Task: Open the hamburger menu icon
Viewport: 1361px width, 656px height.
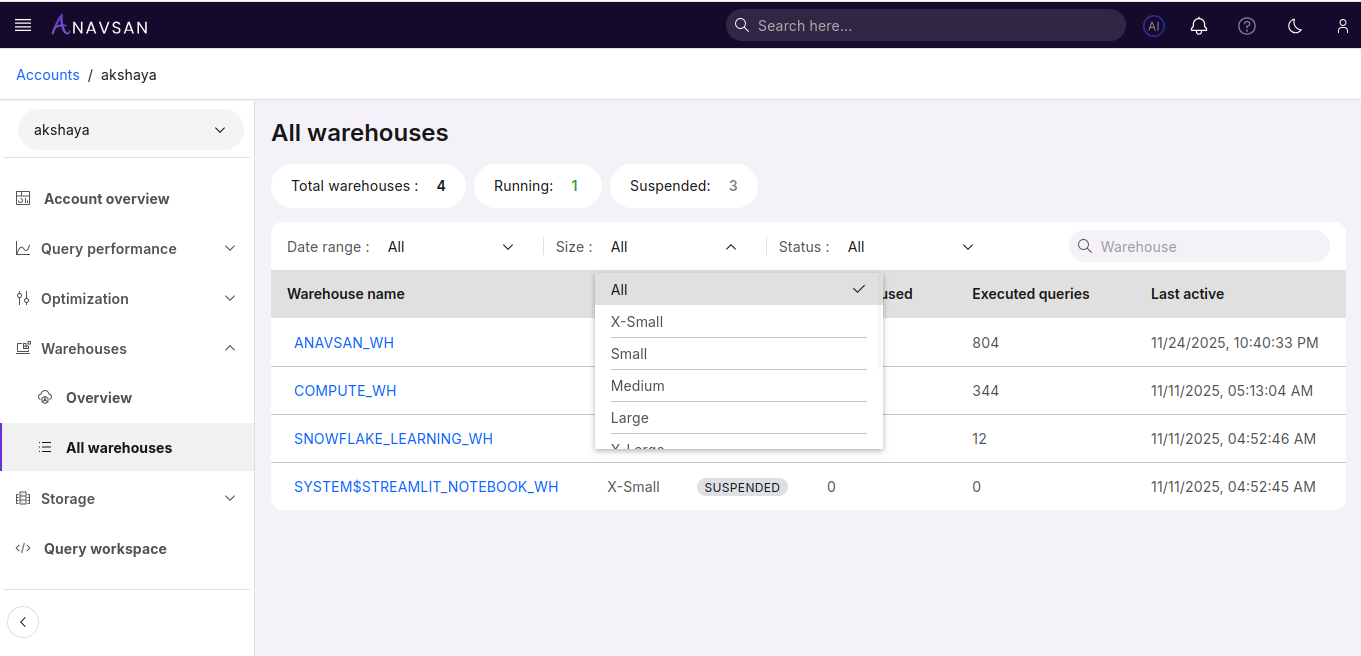Action: click(23, 25)
